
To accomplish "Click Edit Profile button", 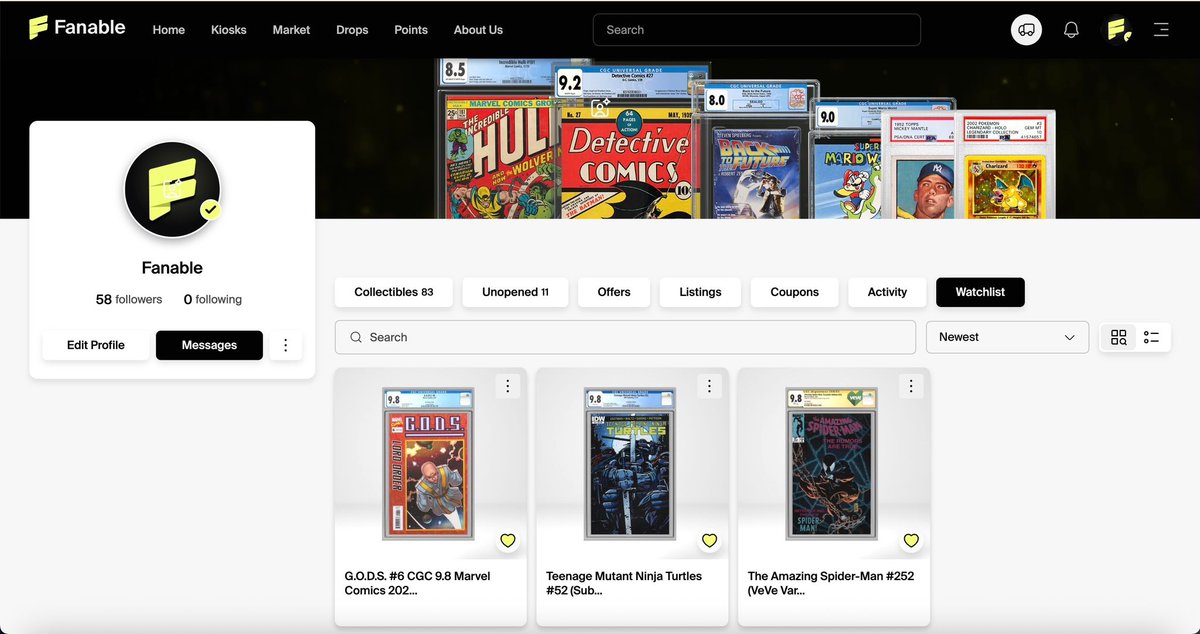I will pyautogui.click(x=96, y=345).
